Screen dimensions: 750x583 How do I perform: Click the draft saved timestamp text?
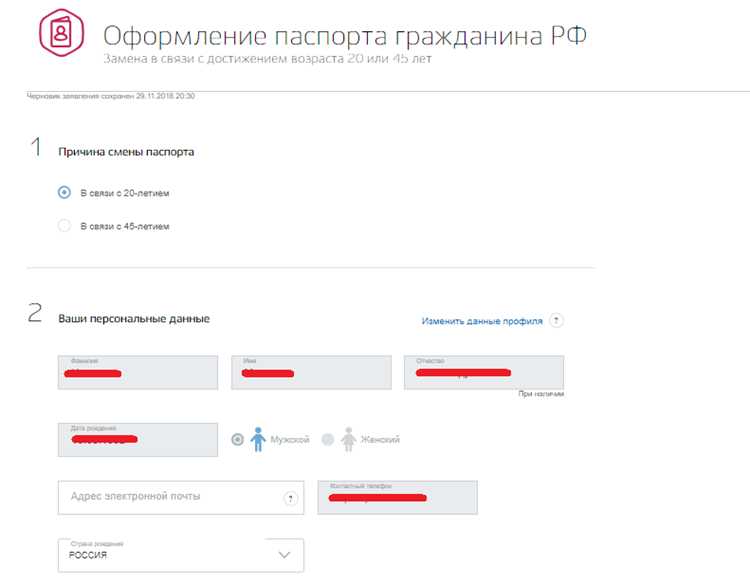click(x=110, y=96)
